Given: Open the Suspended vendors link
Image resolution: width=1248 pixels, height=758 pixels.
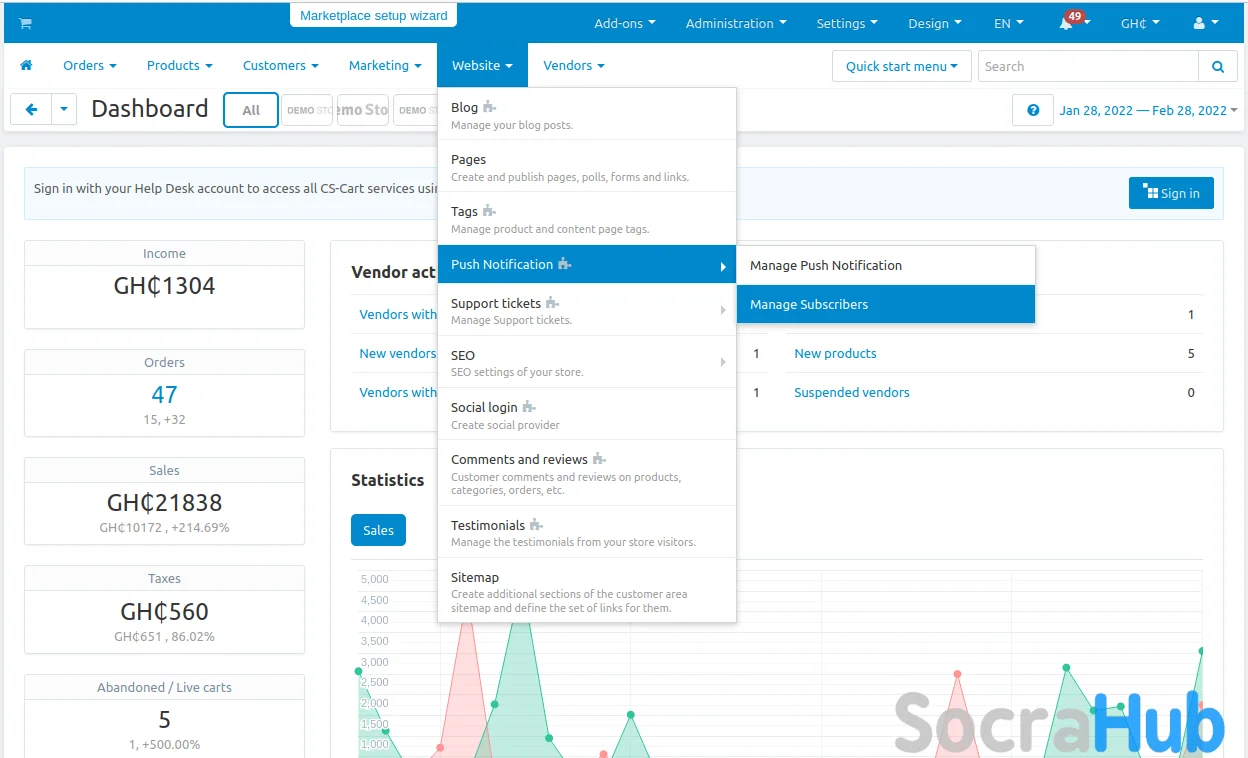Looking at the screenshot, I should [851, 392].
